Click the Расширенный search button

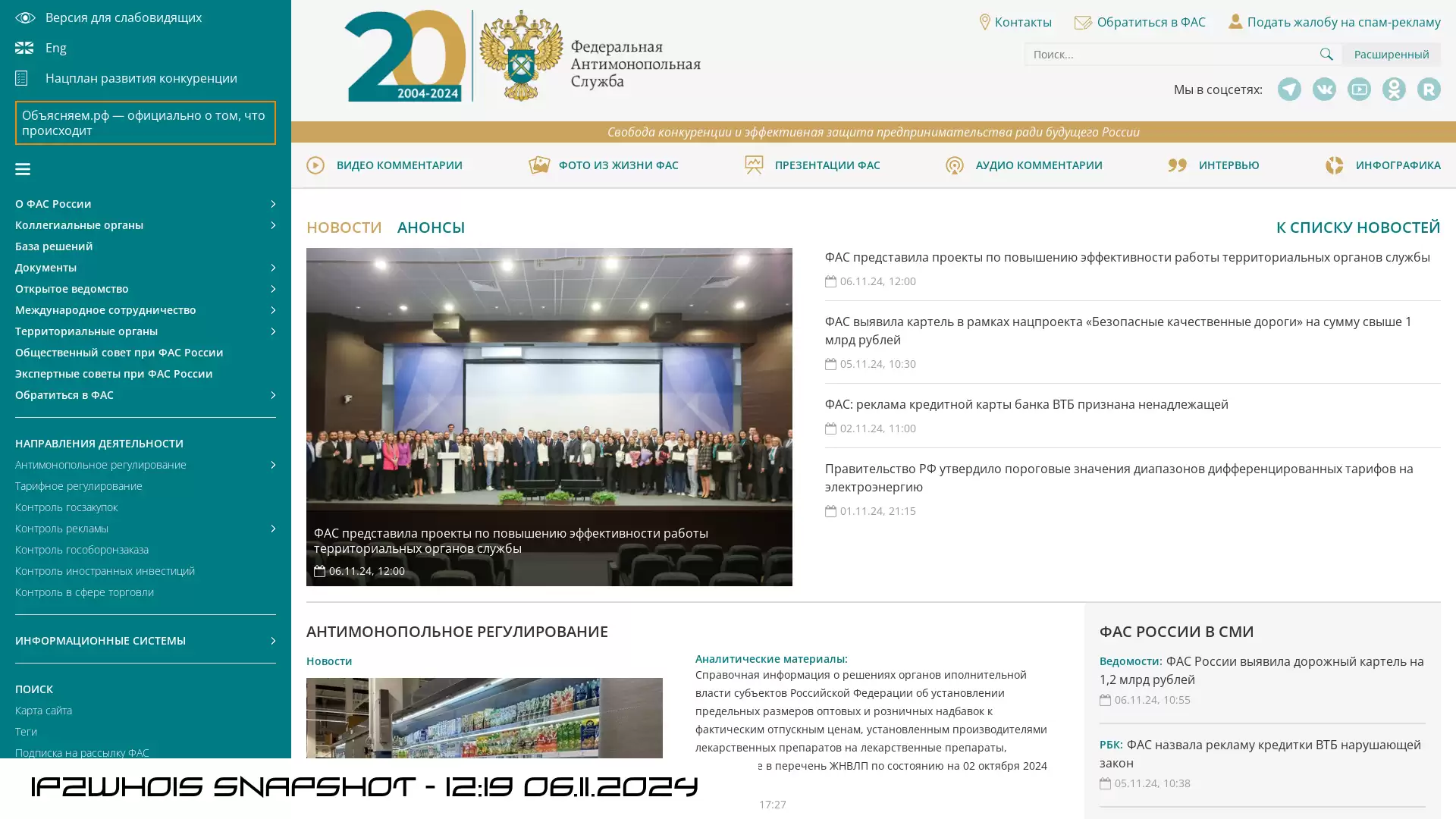1392,54
